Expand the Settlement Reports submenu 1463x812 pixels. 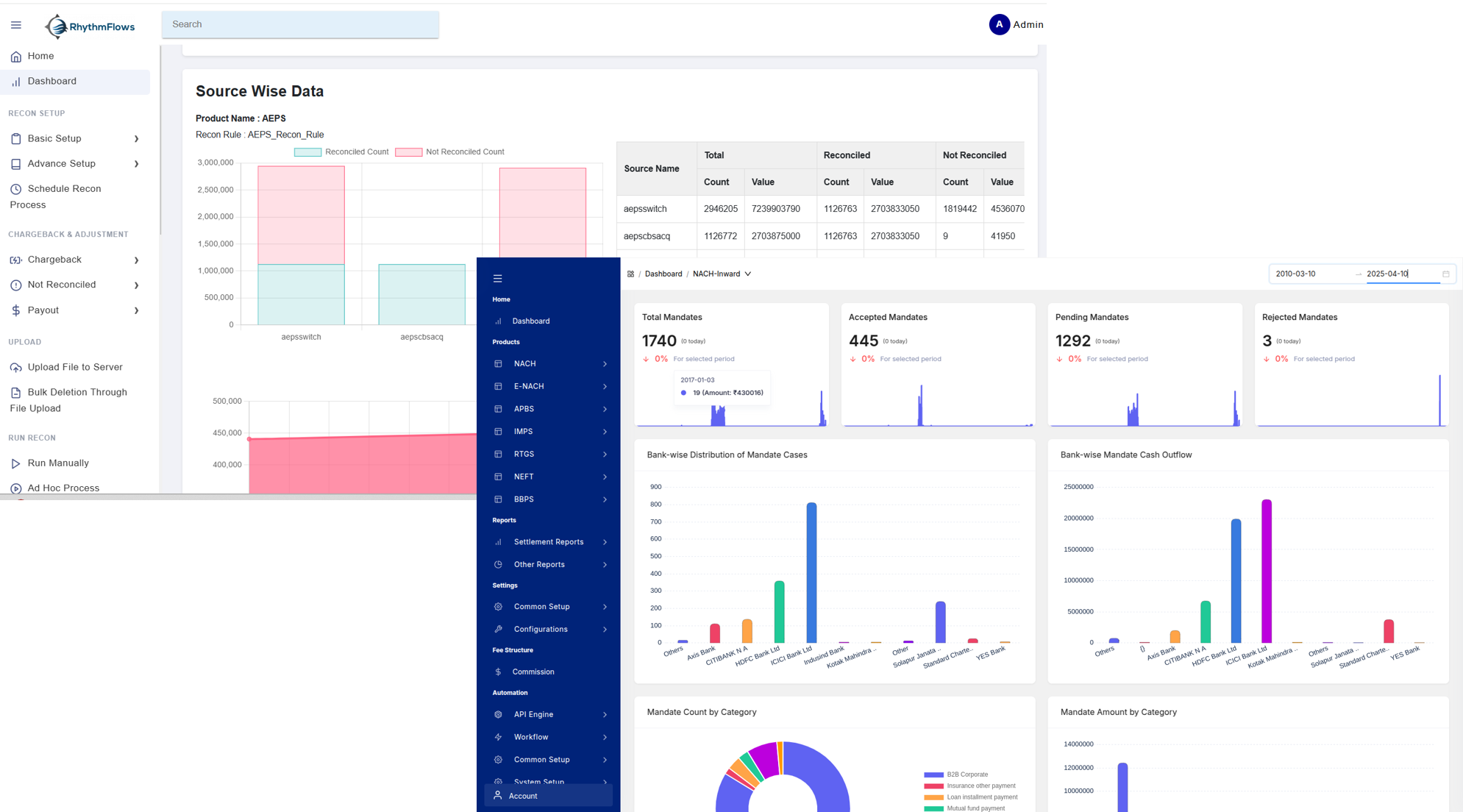coord(549,542)
